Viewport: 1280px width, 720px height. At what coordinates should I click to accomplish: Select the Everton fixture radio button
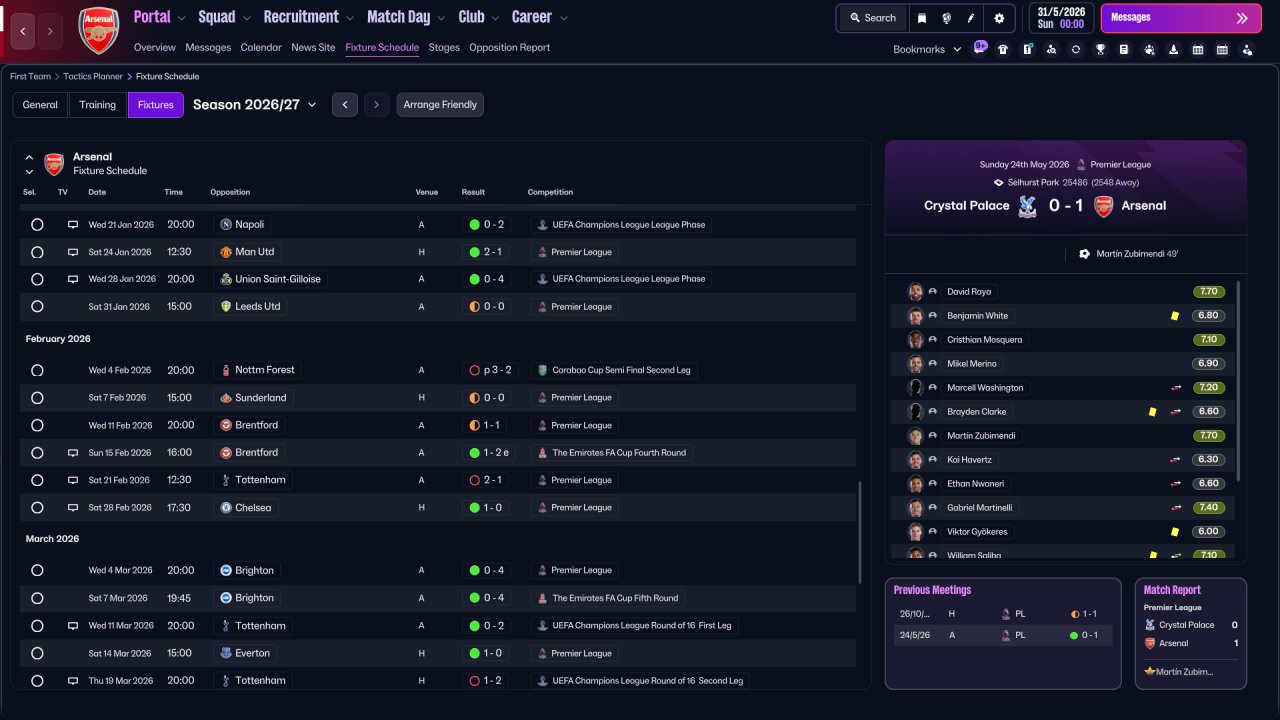[x=37, y=653]
